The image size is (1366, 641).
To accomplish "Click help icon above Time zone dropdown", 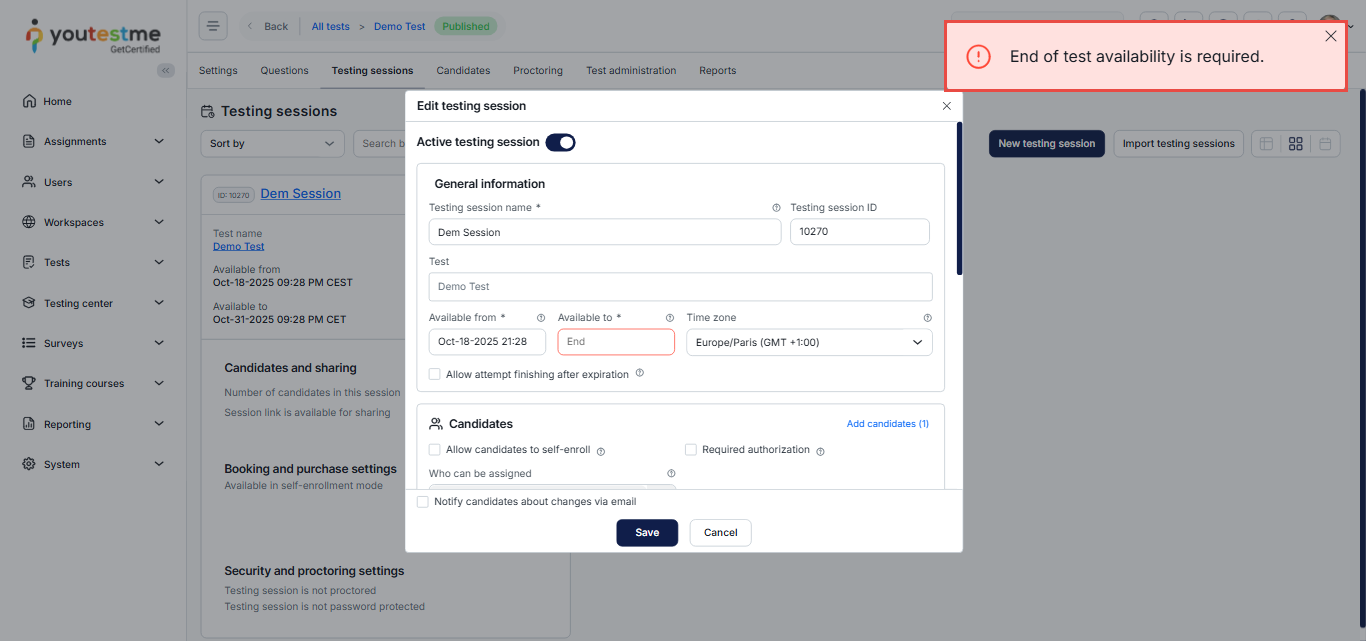I will coord(927,318).
